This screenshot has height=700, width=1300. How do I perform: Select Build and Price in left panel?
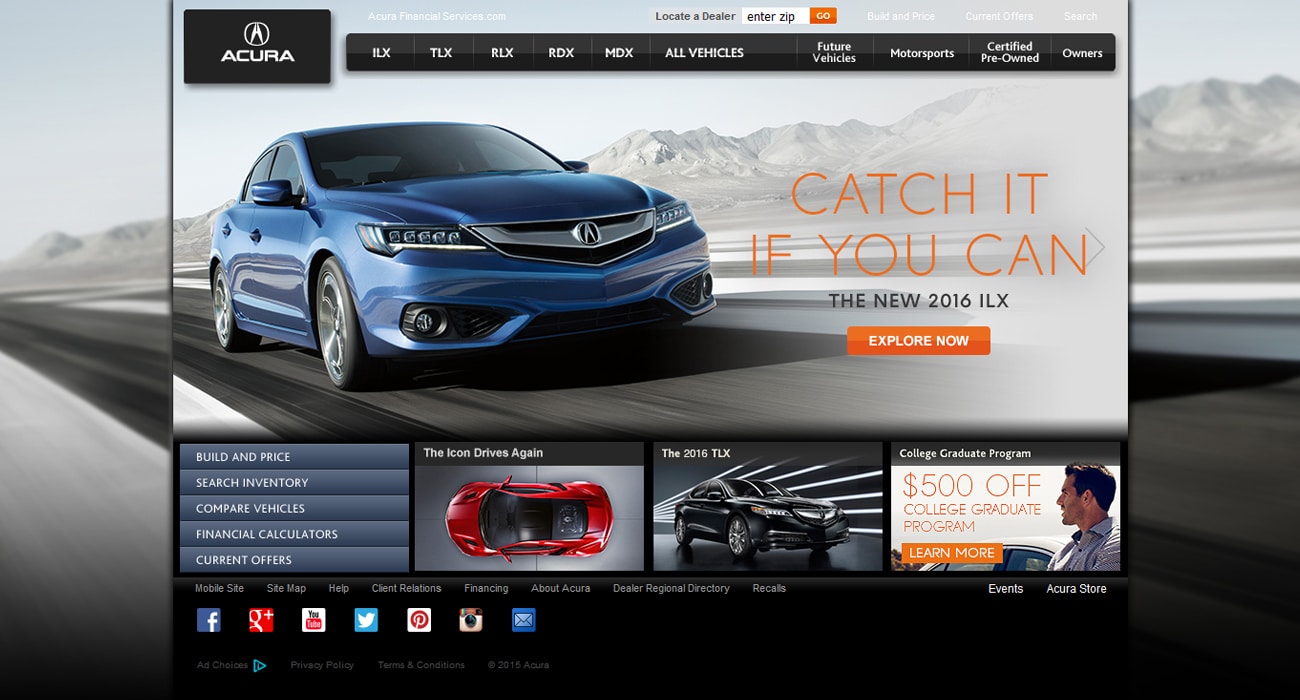pos(294,457)
